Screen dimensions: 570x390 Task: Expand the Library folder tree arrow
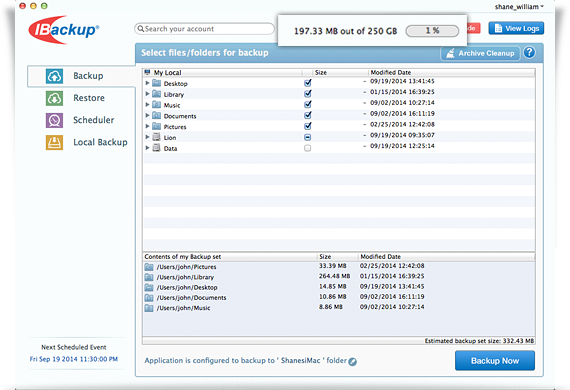click(147, 94)
